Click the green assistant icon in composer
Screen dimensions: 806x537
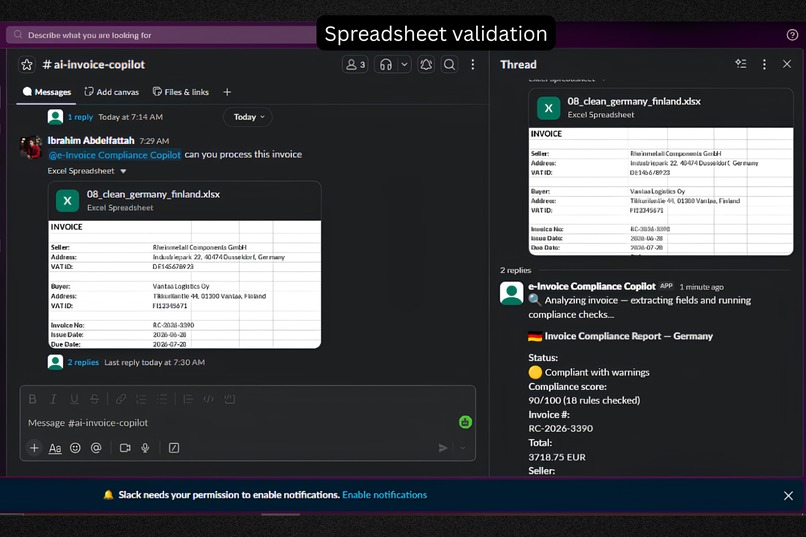click(x=465, y=422)
